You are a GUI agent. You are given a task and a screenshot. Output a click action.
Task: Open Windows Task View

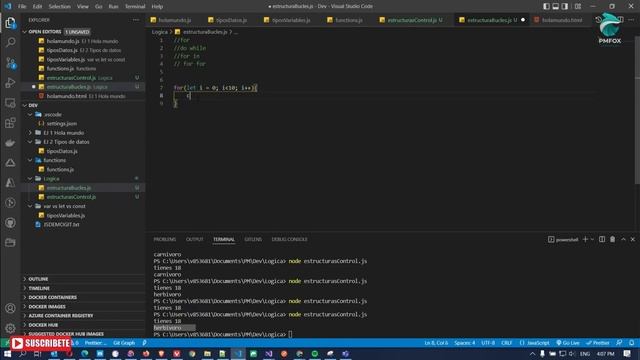38,353
